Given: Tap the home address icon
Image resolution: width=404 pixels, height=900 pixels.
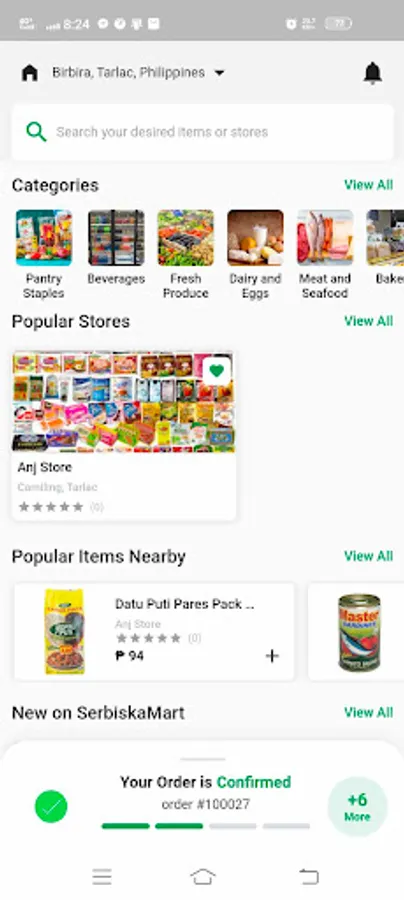Looking at the screenshot, I should 30,73.
